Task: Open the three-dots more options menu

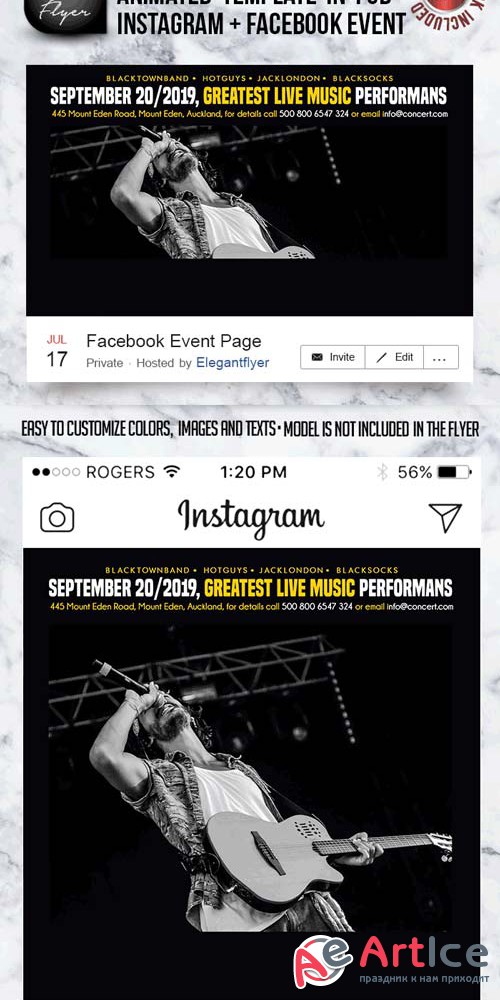Action: click(441, 357)
